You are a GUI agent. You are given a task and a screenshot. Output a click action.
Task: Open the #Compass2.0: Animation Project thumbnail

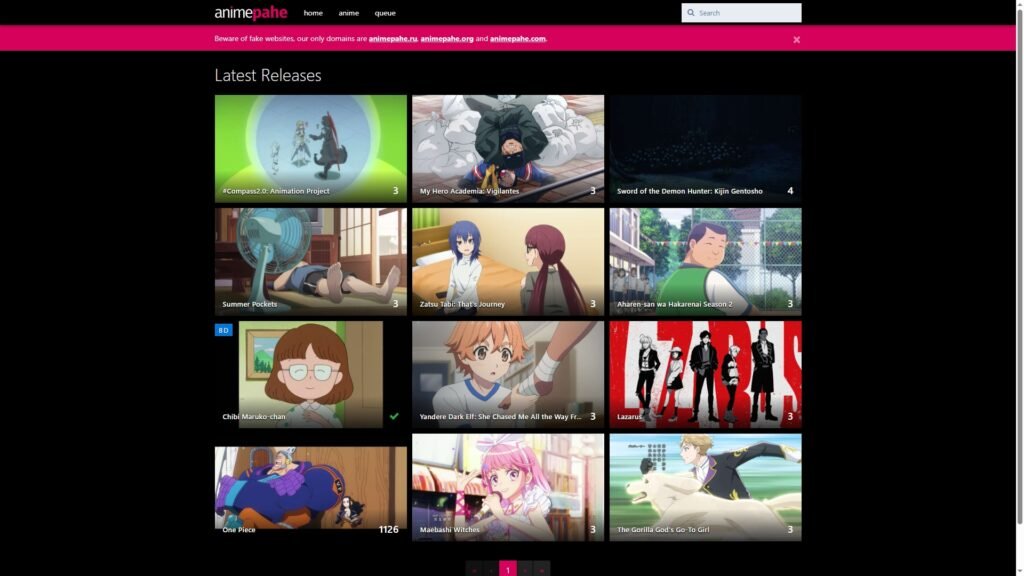click(310, 148)
